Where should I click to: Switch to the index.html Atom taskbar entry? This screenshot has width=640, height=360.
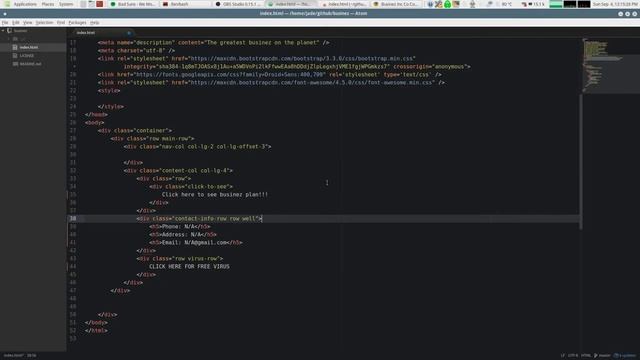[x=291, y=4]
